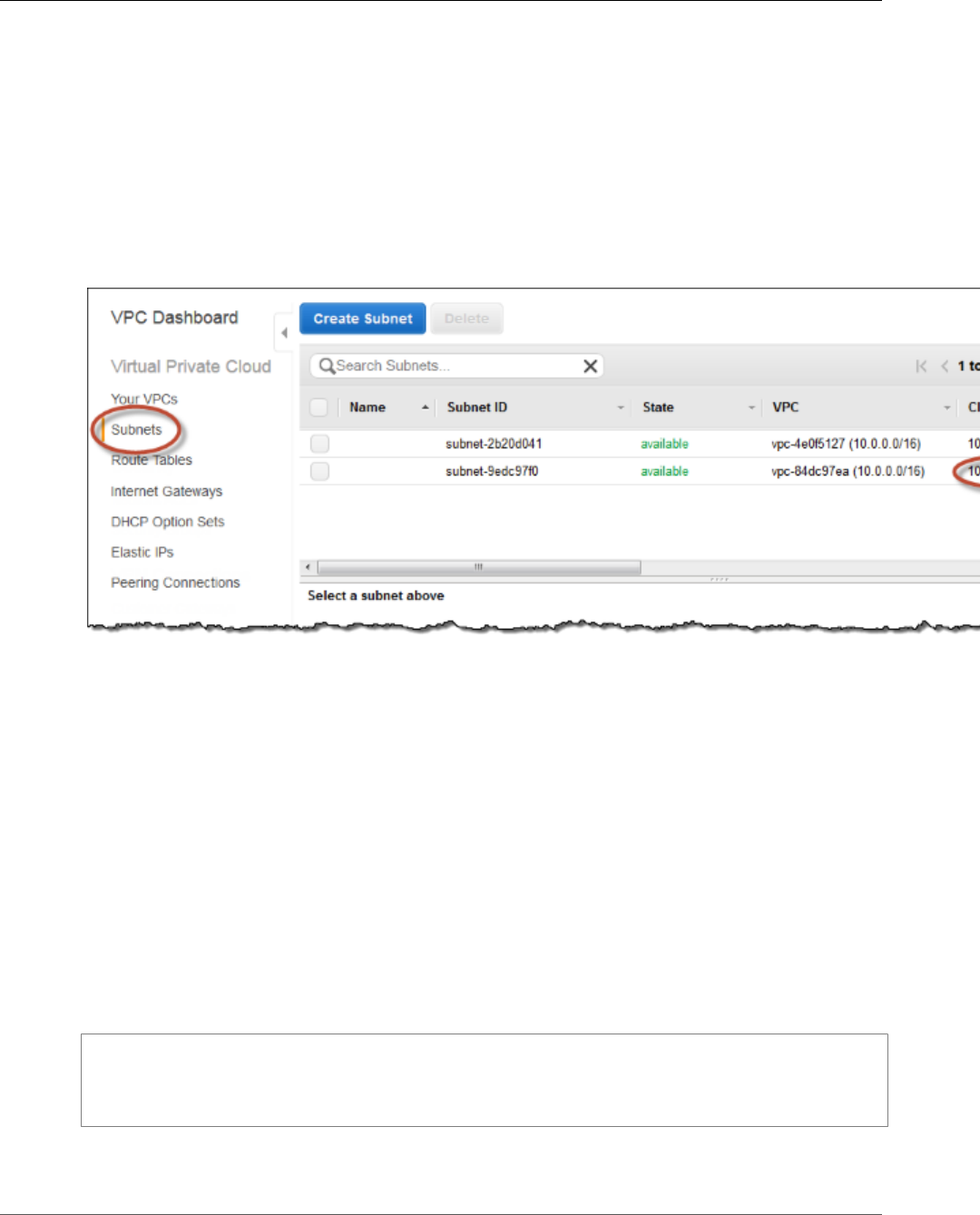Click vpc-84dc97ea (10.0.0.0/16) cell
This screenshot has width=980, height=1215.
(848, 471)
